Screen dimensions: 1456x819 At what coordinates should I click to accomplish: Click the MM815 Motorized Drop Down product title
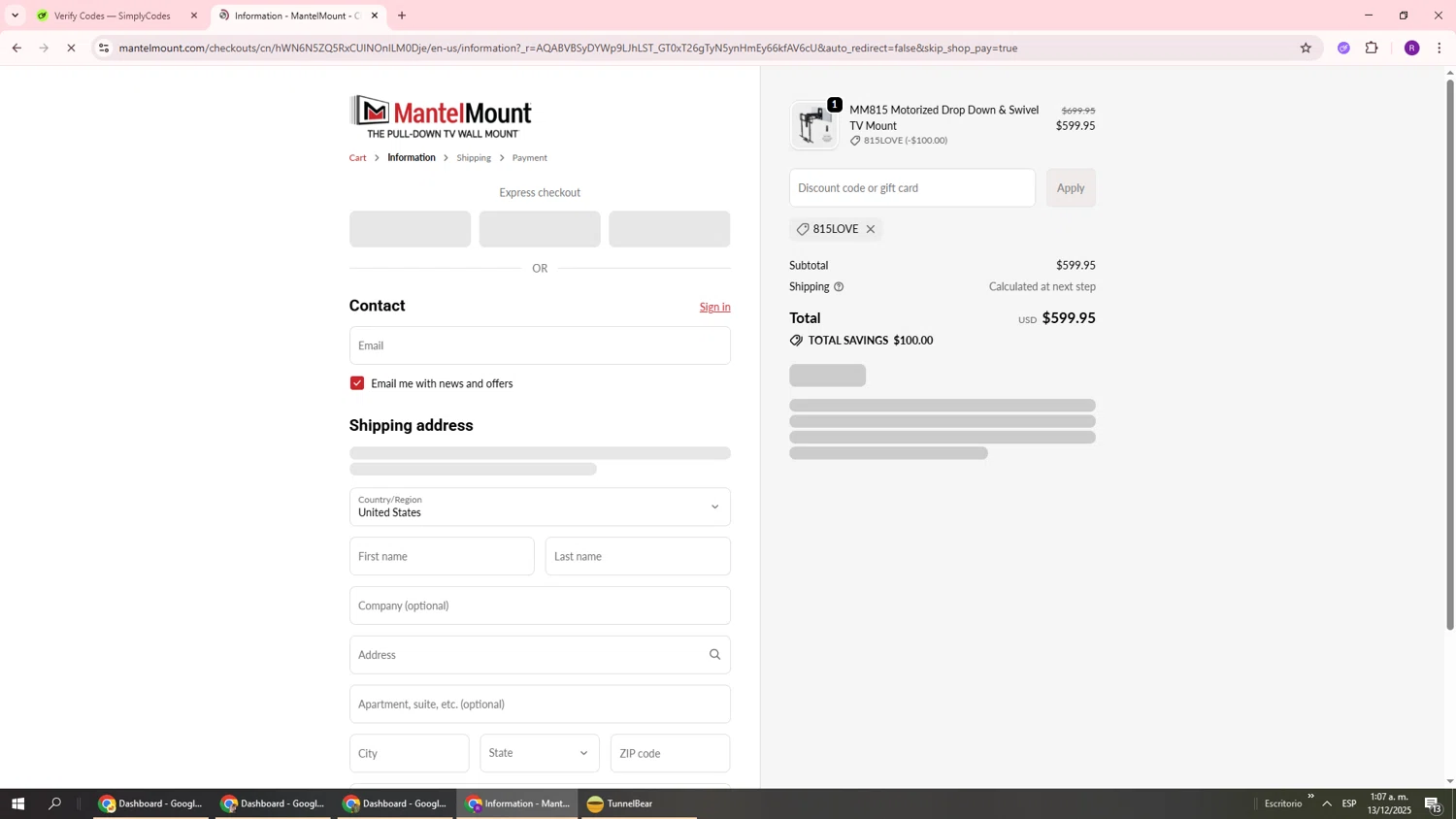click(944, 117)
